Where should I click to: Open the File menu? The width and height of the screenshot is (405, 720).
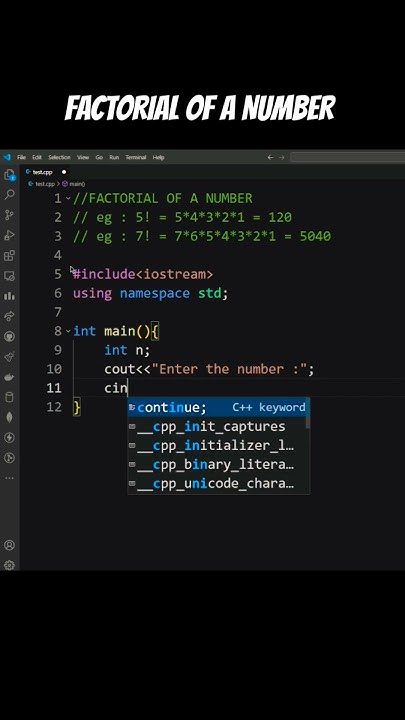pos(22,157)
